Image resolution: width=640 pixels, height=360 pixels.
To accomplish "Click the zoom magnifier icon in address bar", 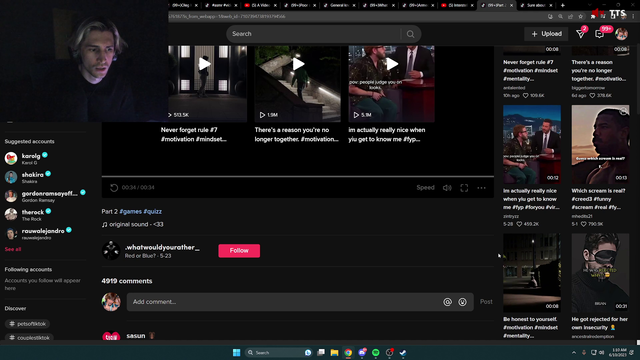I will click(x=560, y=16).
